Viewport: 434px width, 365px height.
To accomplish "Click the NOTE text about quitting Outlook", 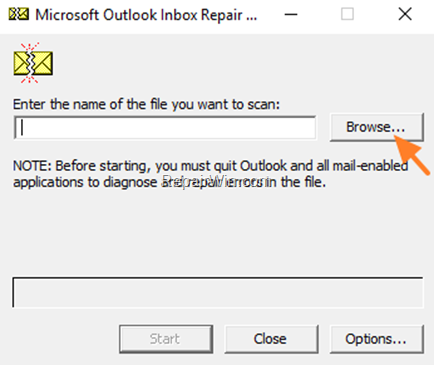I will [x=211, y=174].
